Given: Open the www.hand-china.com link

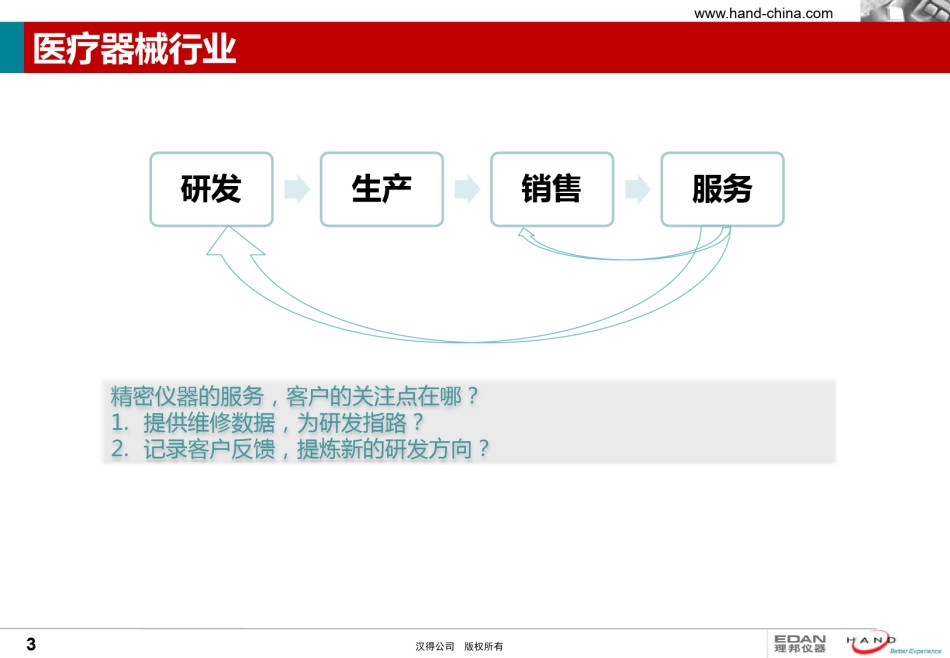Looking at the screenshot, I should tap(763, 13).
